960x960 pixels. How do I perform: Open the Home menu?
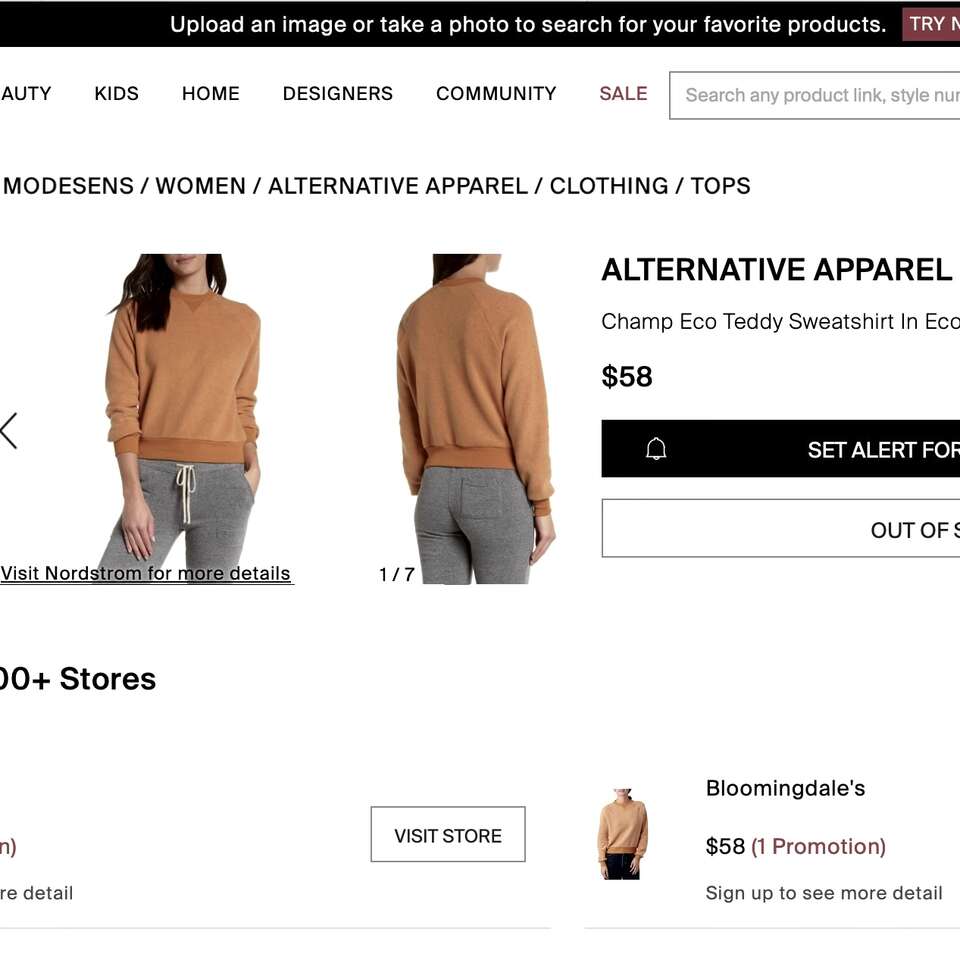210,94
